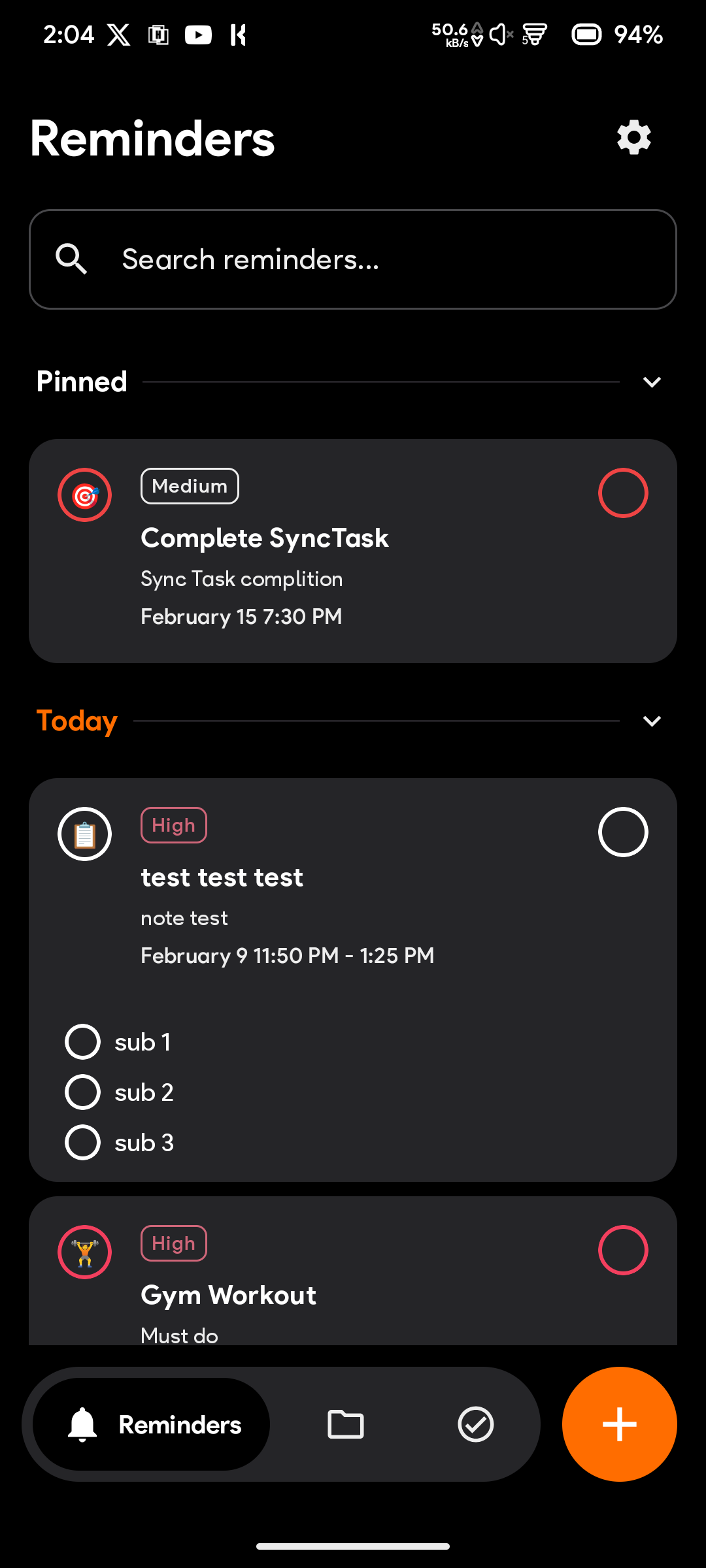Collapse the Today section chevron
Viewport: 706px width, 1568px height.
coord(652,721)
